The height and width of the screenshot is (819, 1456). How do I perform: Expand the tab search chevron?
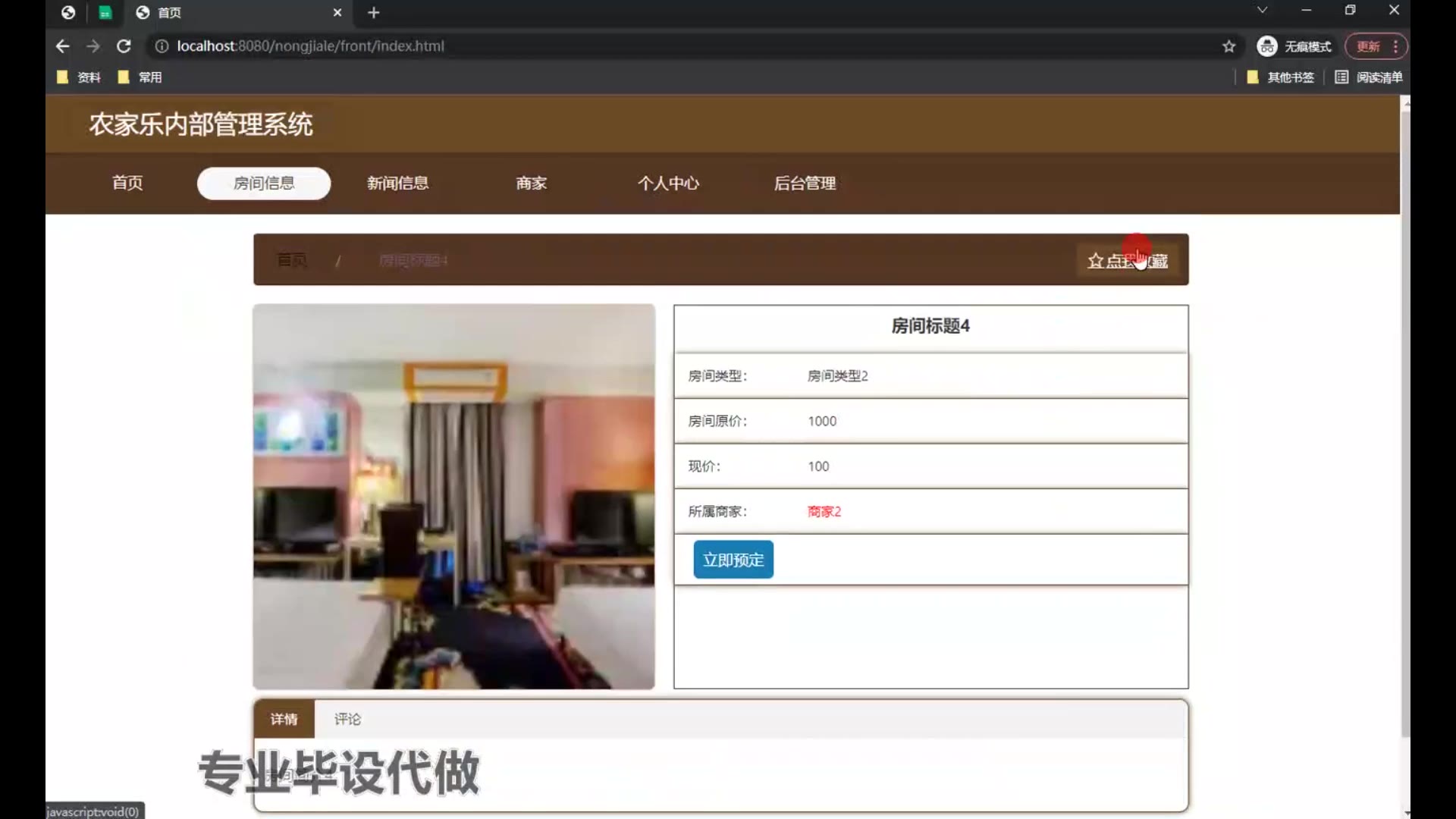(1262, 11)
